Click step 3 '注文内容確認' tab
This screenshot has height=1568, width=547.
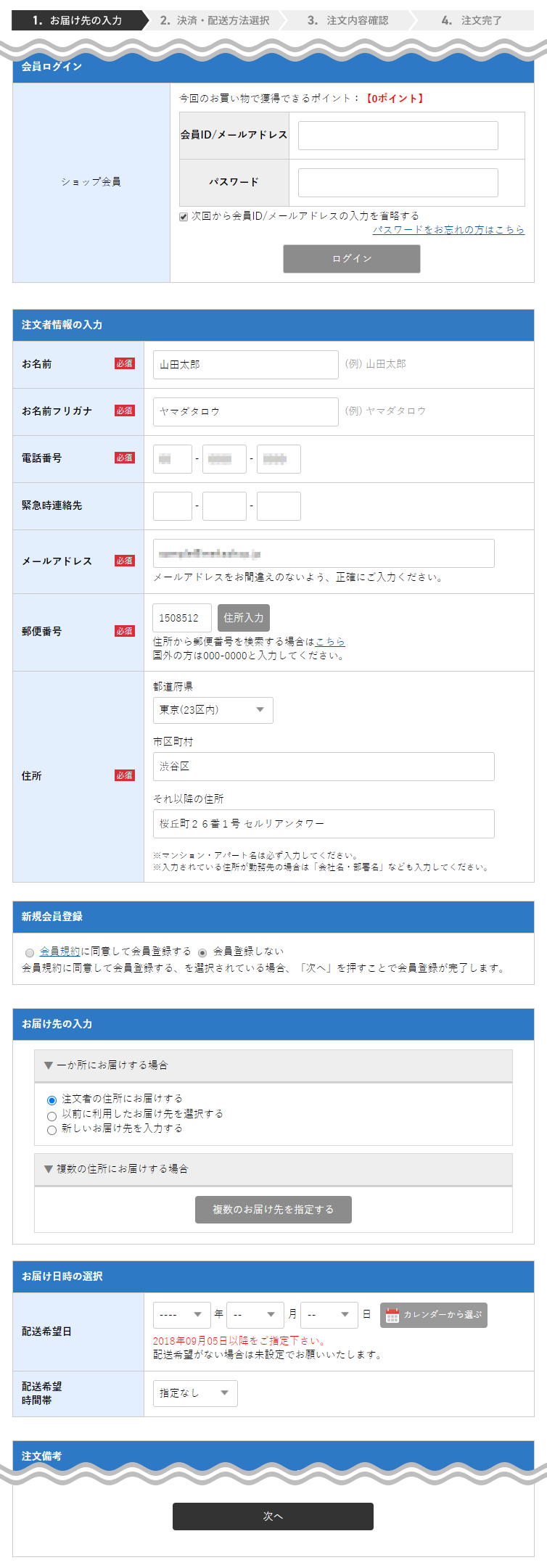click(347, 20)
